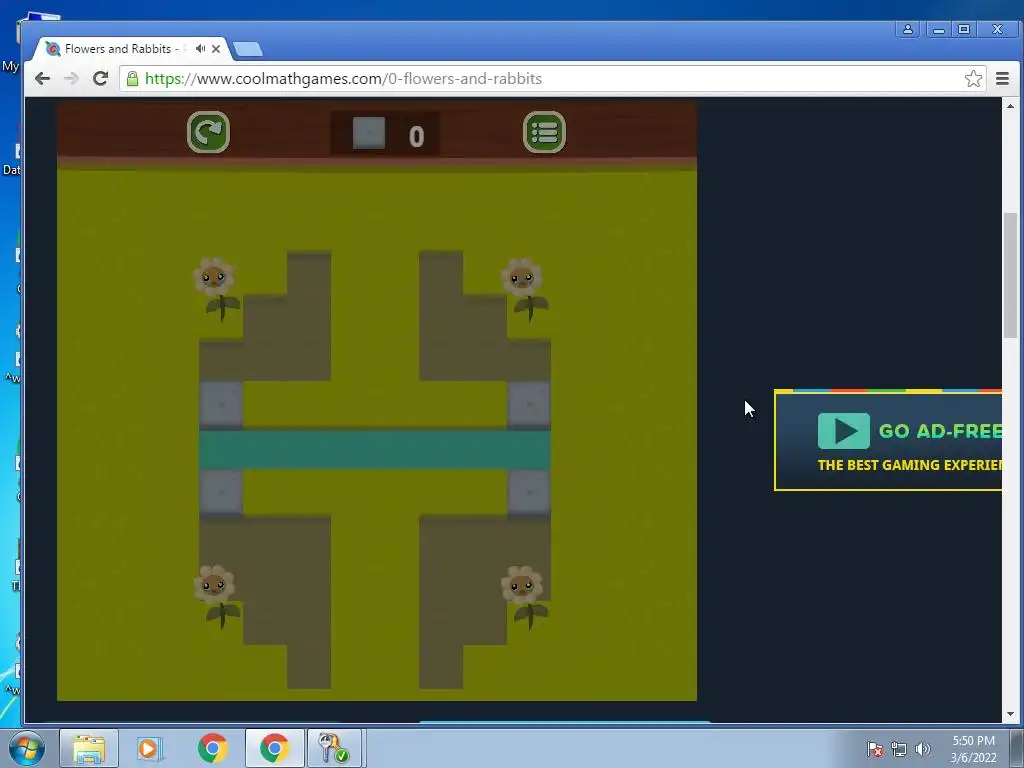The width and height of the screenshot is (1024, 768).
Task: Click the lower-right stone block
Action: pos(529,492)
